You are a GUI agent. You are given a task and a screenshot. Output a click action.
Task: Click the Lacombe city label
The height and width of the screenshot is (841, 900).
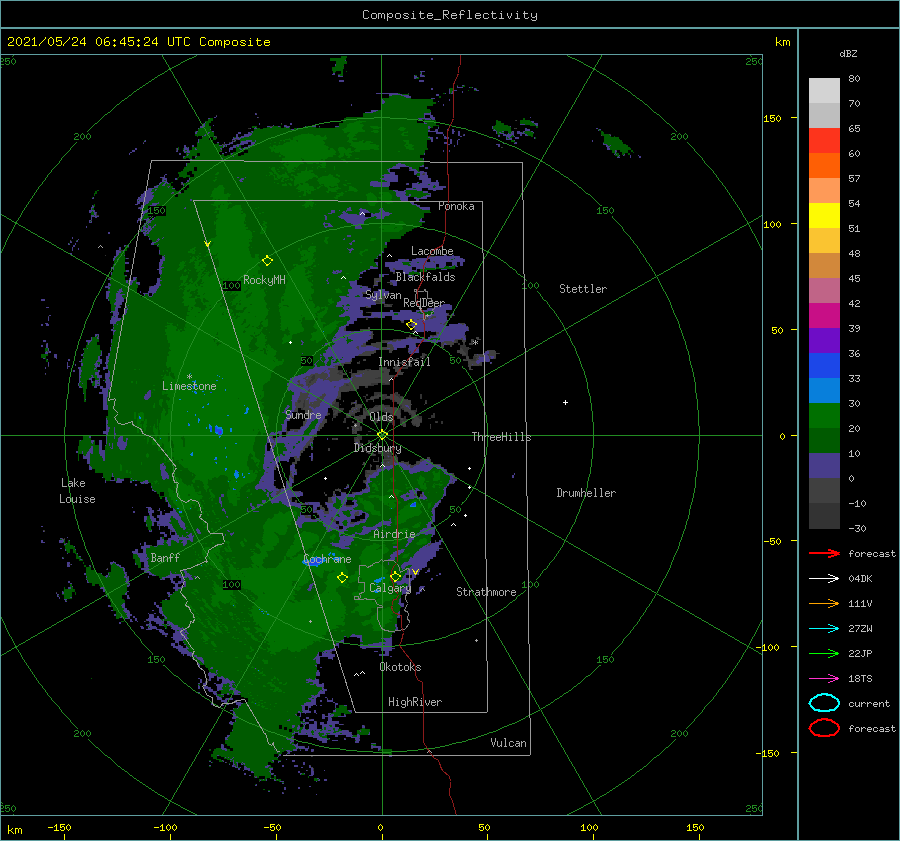(x=432, y=251)
